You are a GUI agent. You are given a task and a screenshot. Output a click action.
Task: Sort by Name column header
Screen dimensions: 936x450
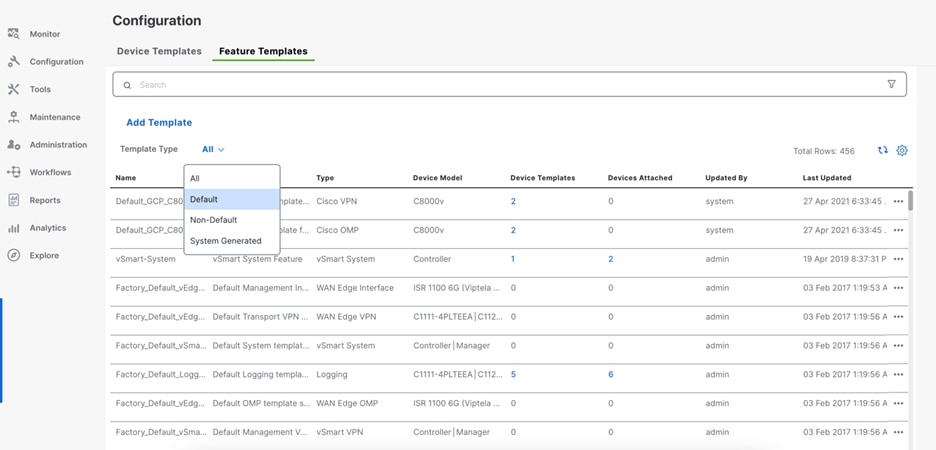pyautogui.click(x=126, y=178)
